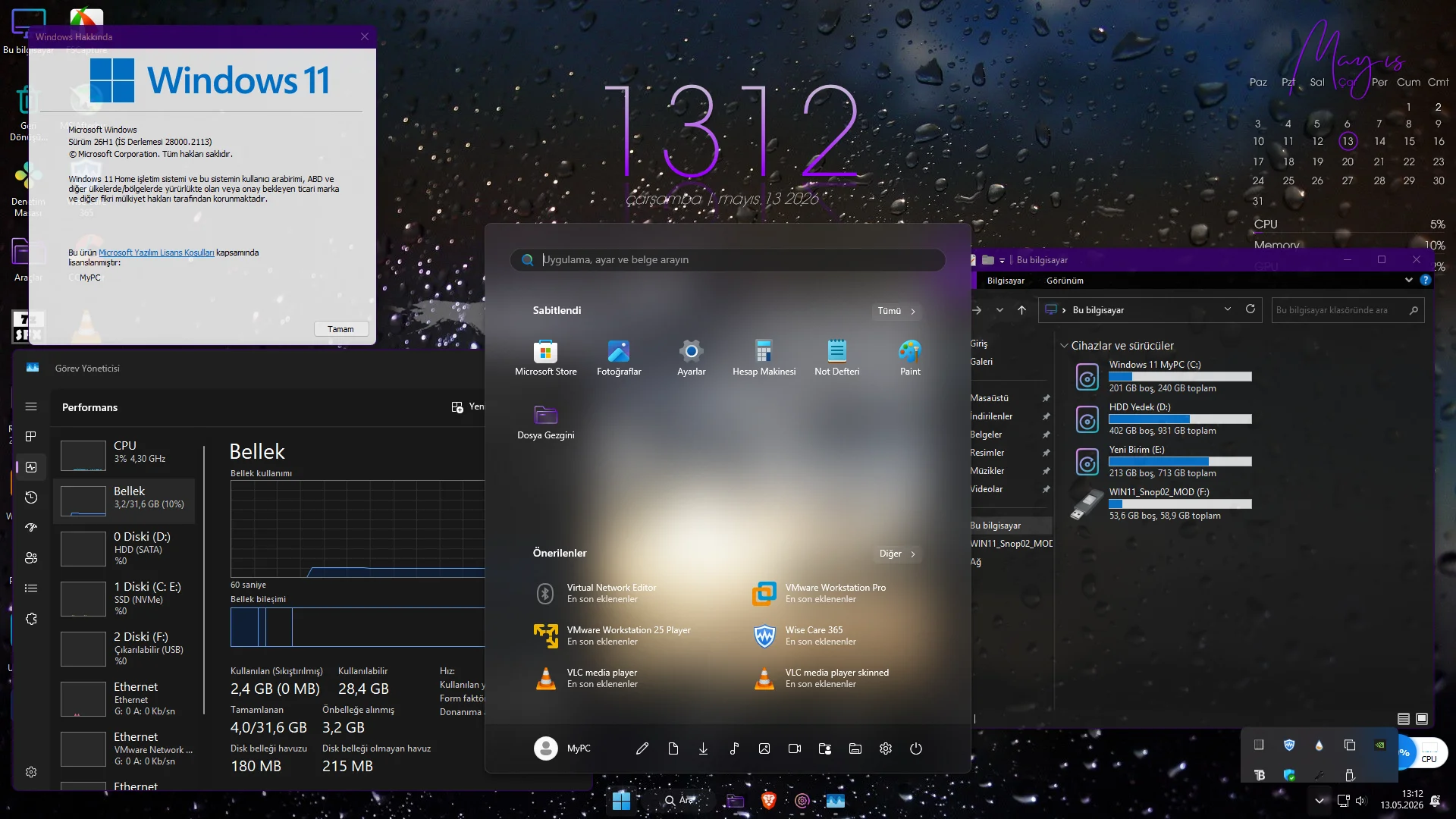
Task: Open Wise Care 365 recommendation
Action: pos(805,635)
